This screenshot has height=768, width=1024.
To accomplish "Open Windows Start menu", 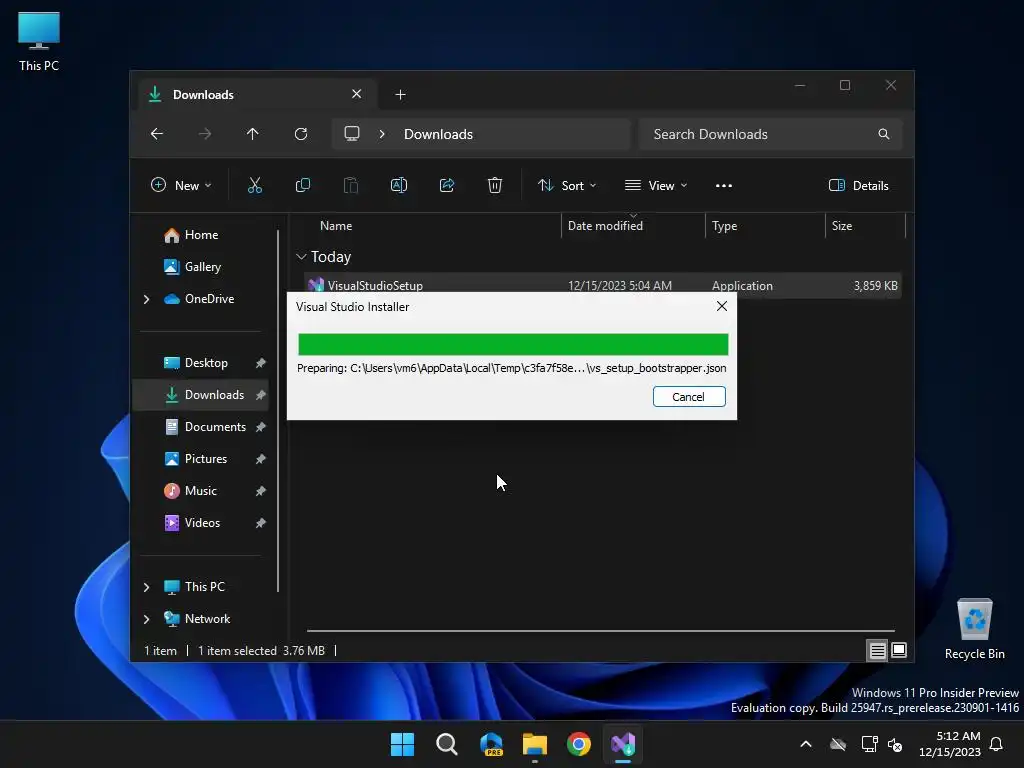I will [x=402, y=744].
